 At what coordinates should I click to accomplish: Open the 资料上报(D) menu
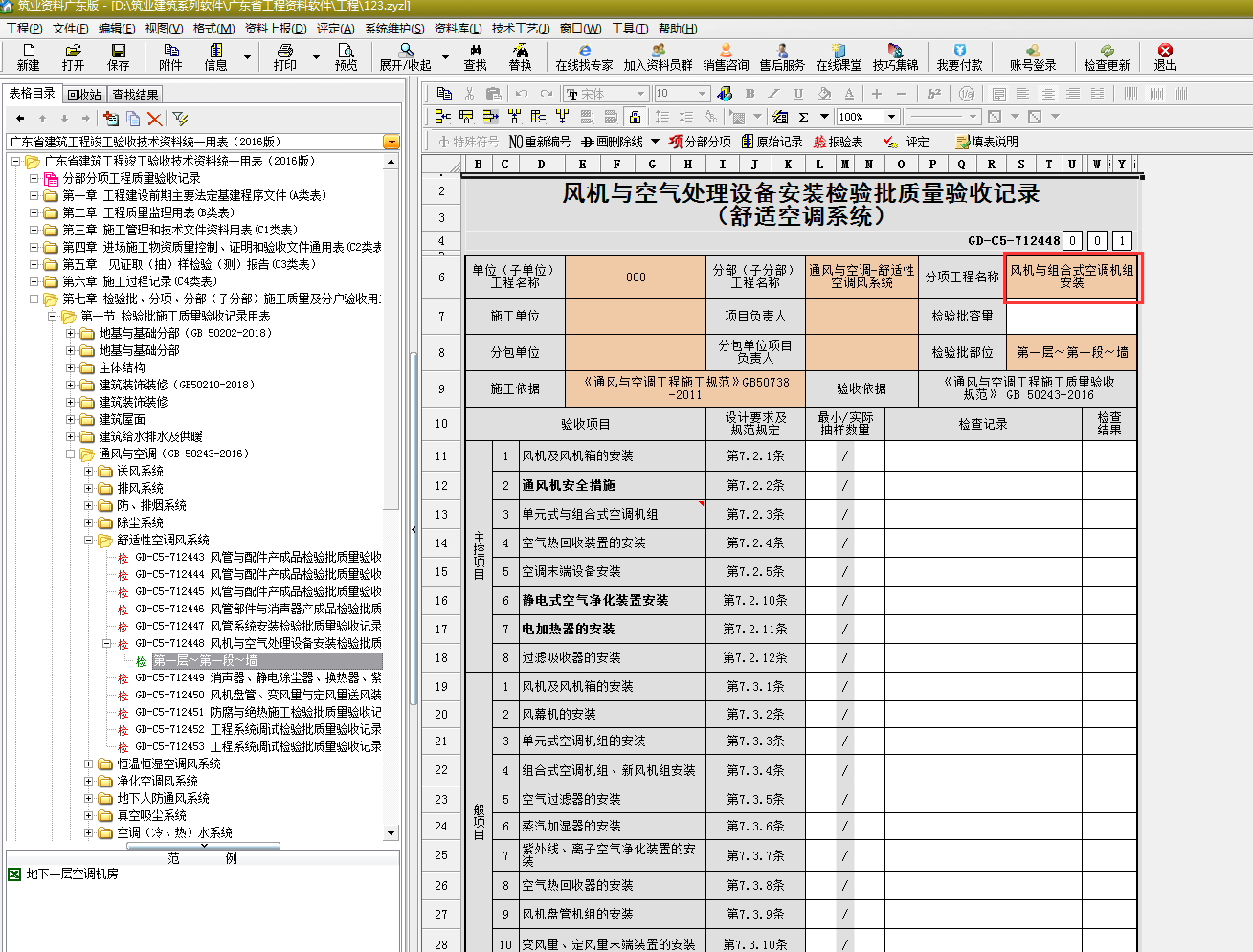click(276, 28)
